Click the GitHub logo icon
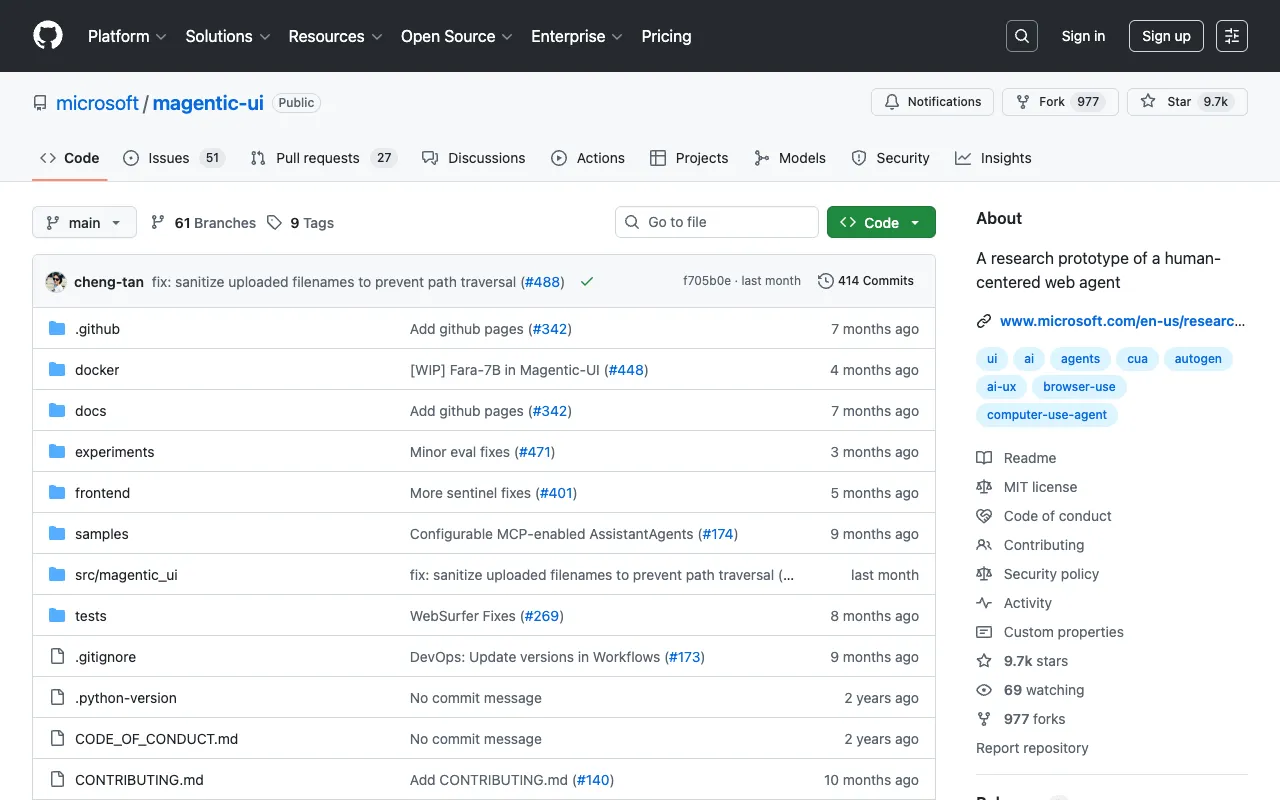The image size is (1280, 800). click(47, 36)
